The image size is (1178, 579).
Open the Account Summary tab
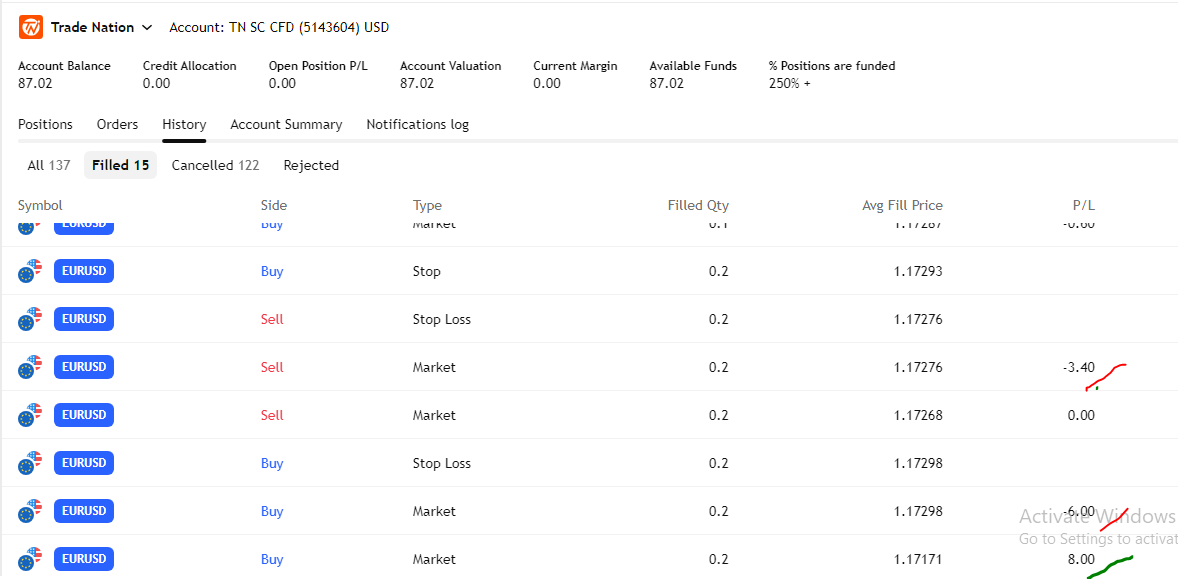tap(286, 124)
